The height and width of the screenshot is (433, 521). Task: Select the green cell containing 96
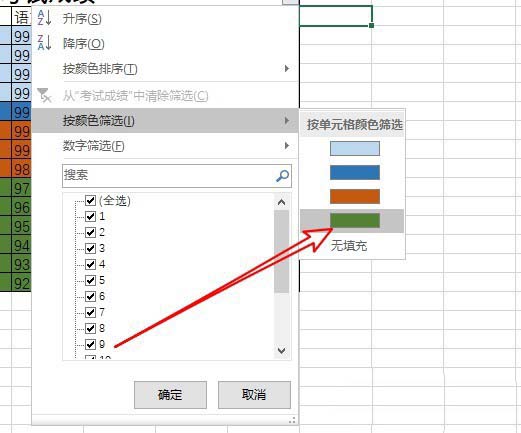pos(21,207)
